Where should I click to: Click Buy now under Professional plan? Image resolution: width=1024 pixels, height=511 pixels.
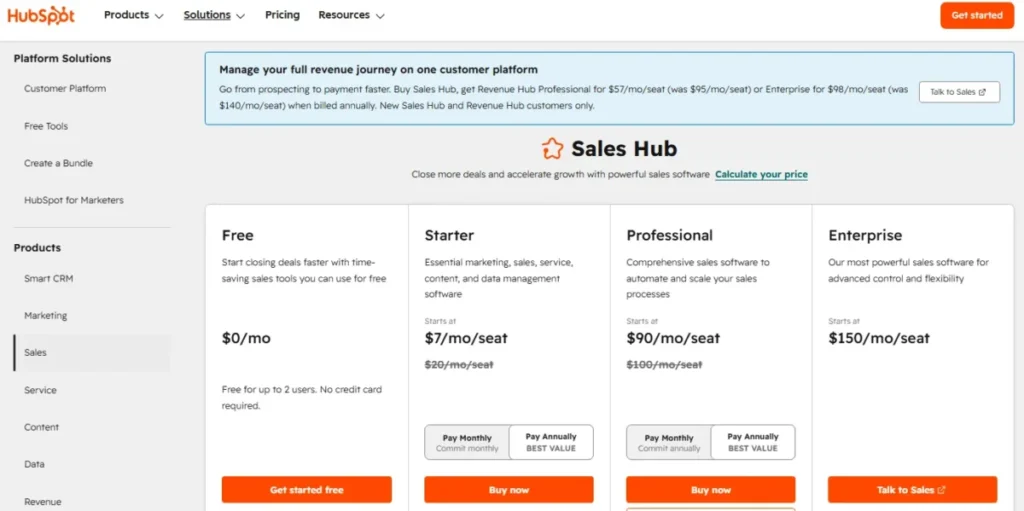711,489
